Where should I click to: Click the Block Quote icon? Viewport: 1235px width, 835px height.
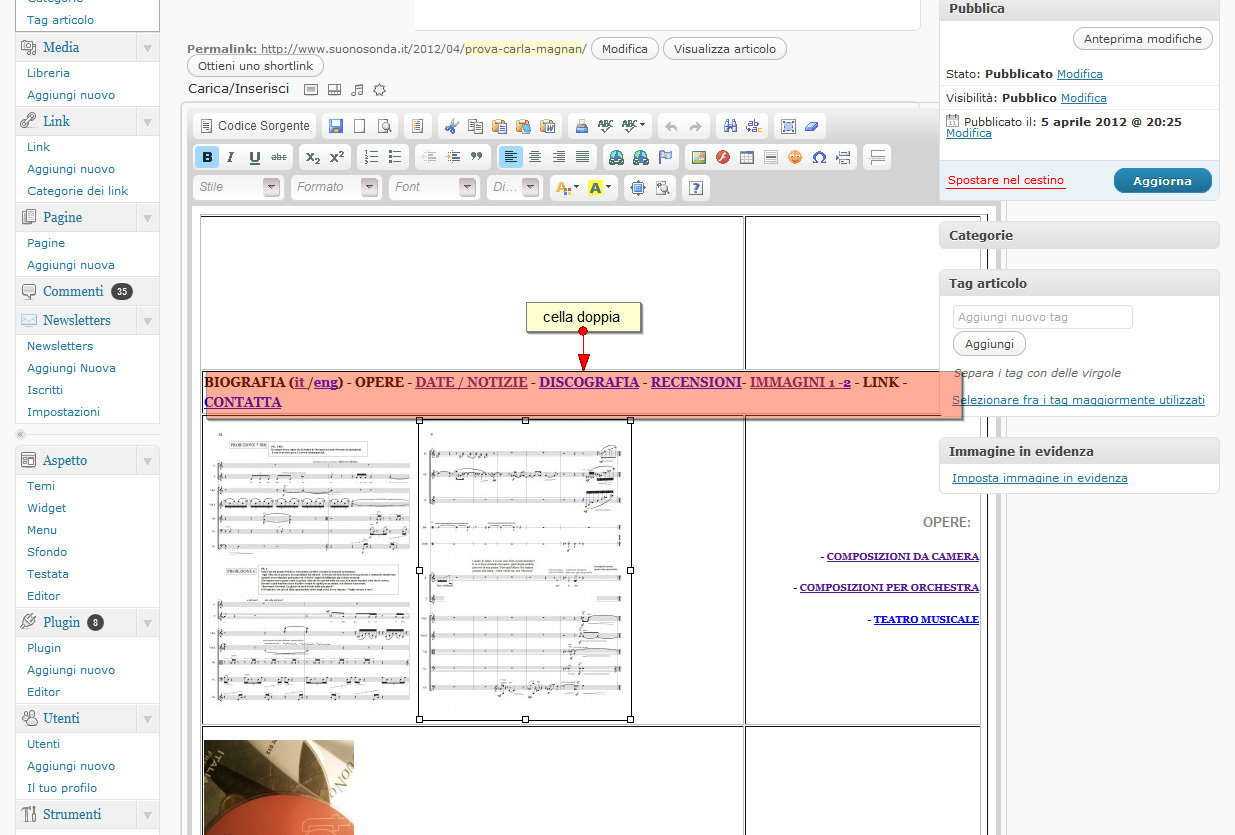477,157
